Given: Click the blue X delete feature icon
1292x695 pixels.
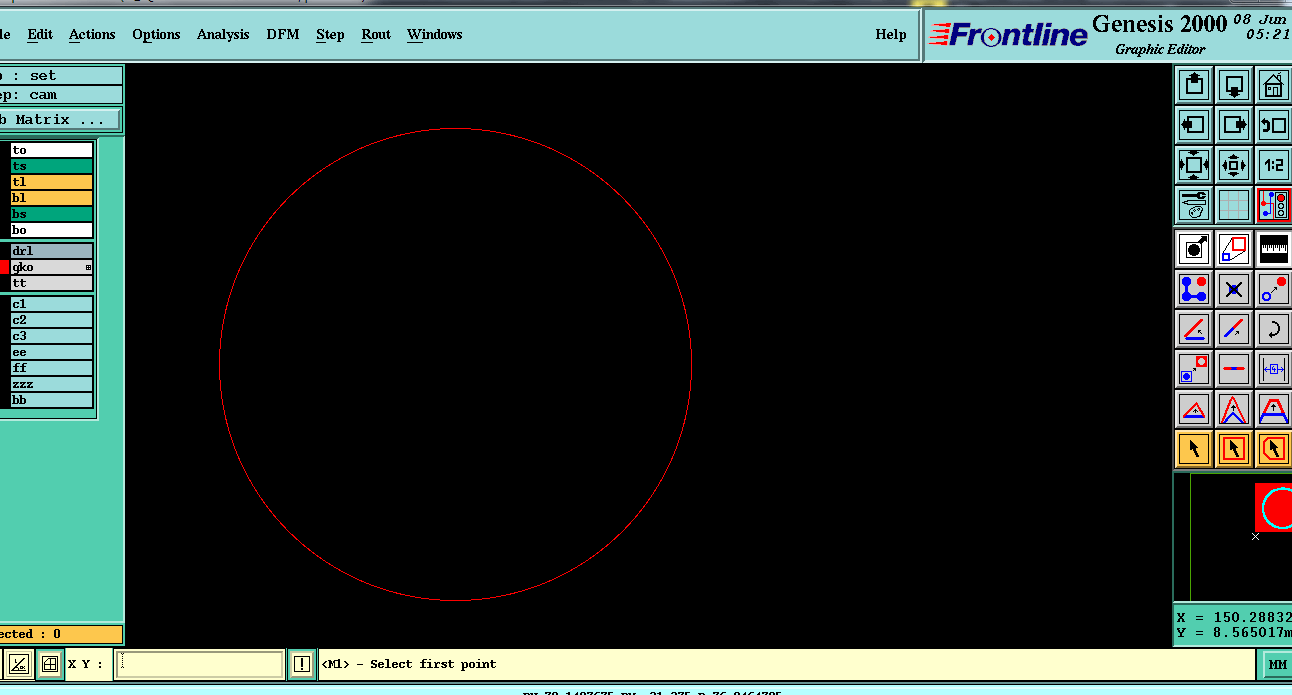Looking at the screenshot, I should 1234,289.
